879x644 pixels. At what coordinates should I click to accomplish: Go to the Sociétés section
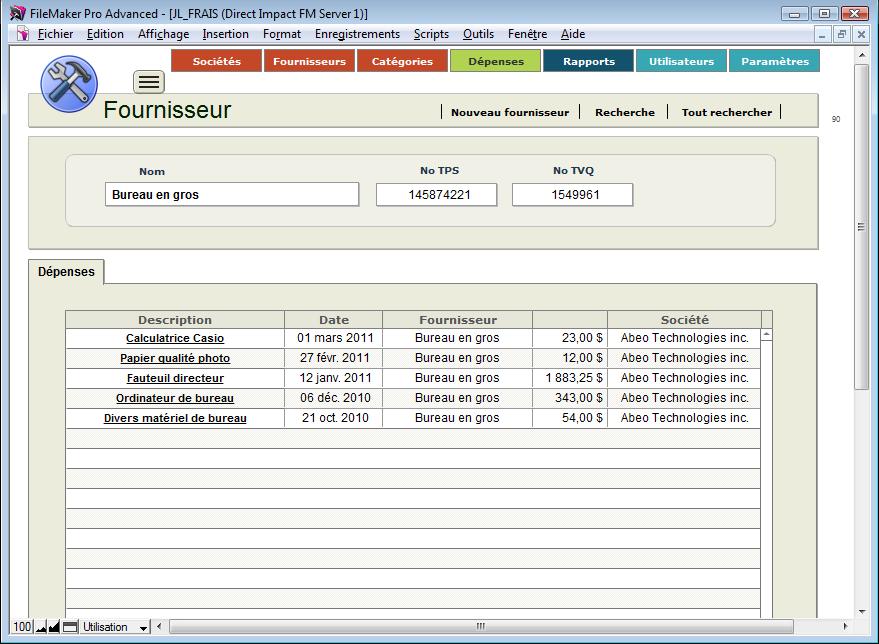216,61
